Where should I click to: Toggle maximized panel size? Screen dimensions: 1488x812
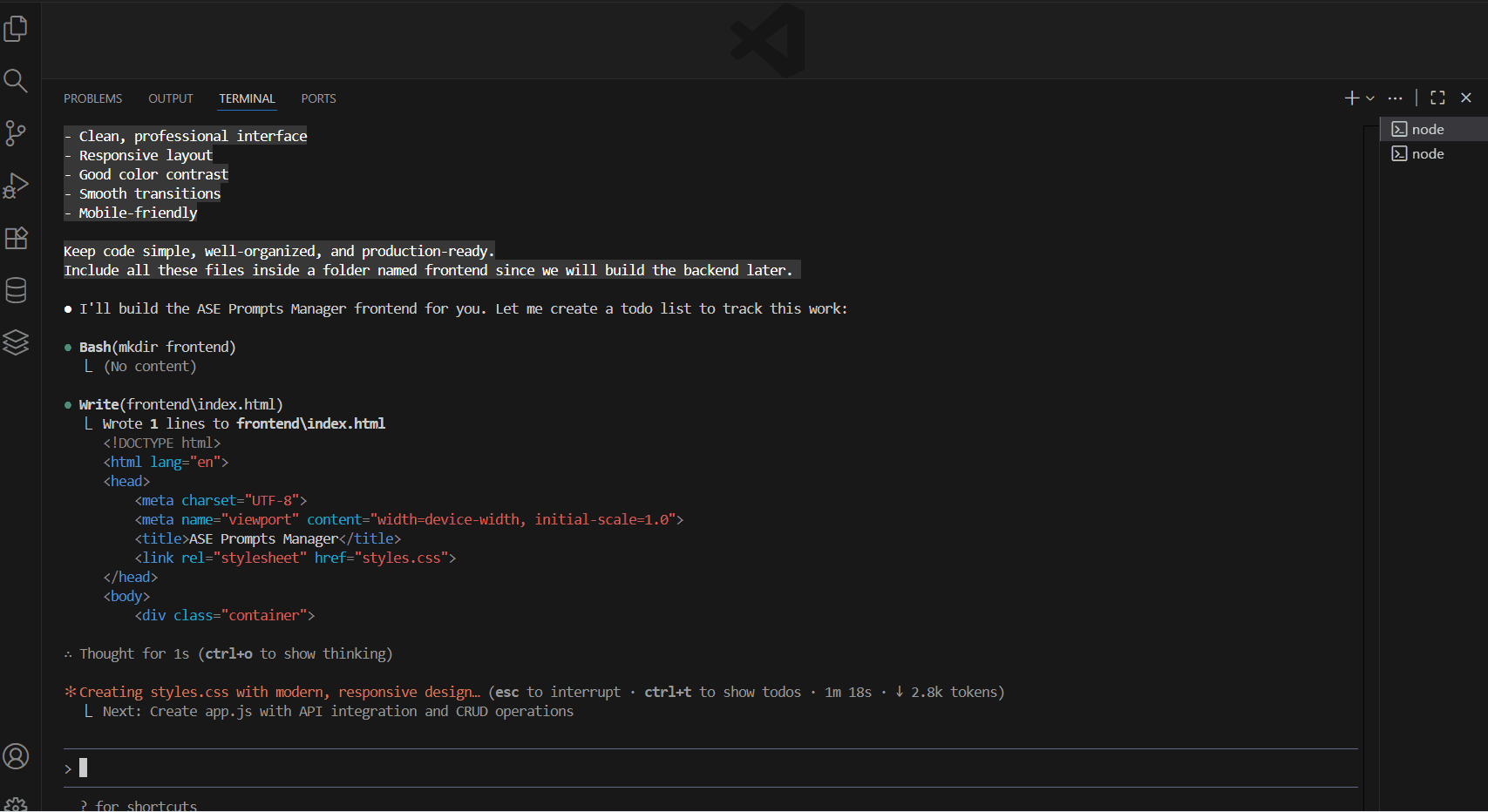pos(1437,98)
